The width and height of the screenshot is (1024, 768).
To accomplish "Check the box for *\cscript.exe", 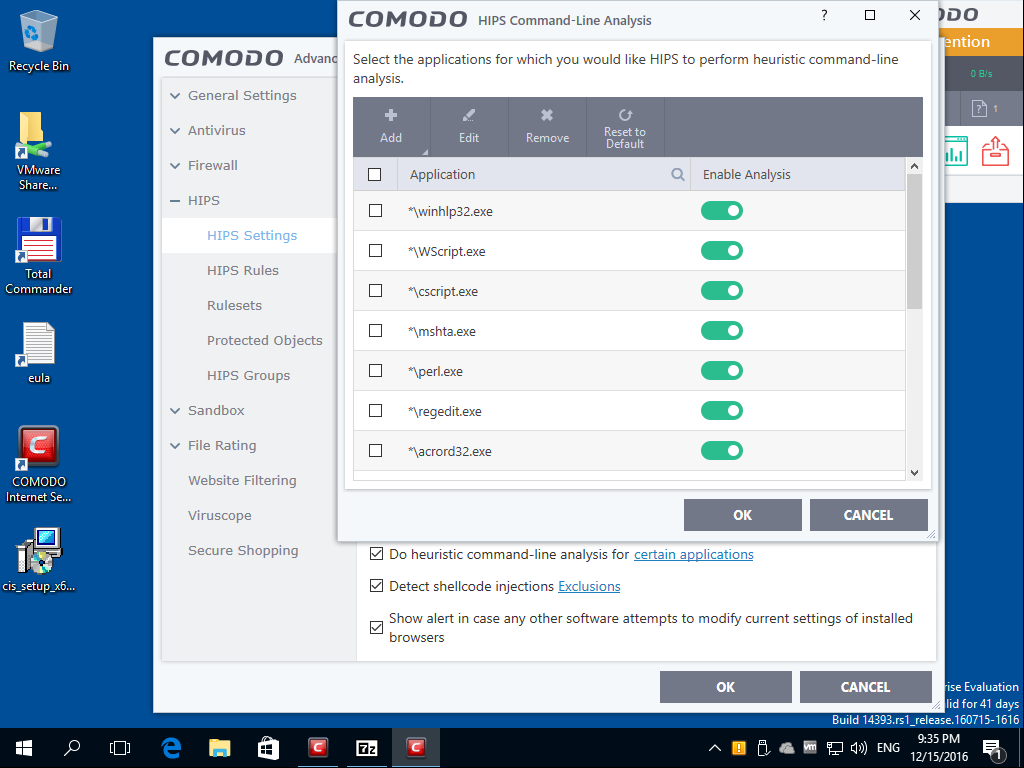I will [x=376, y=291].
